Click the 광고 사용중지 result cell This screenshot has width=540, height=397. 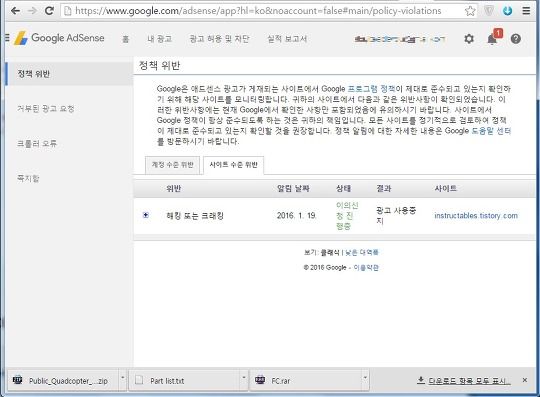[396, 215]
